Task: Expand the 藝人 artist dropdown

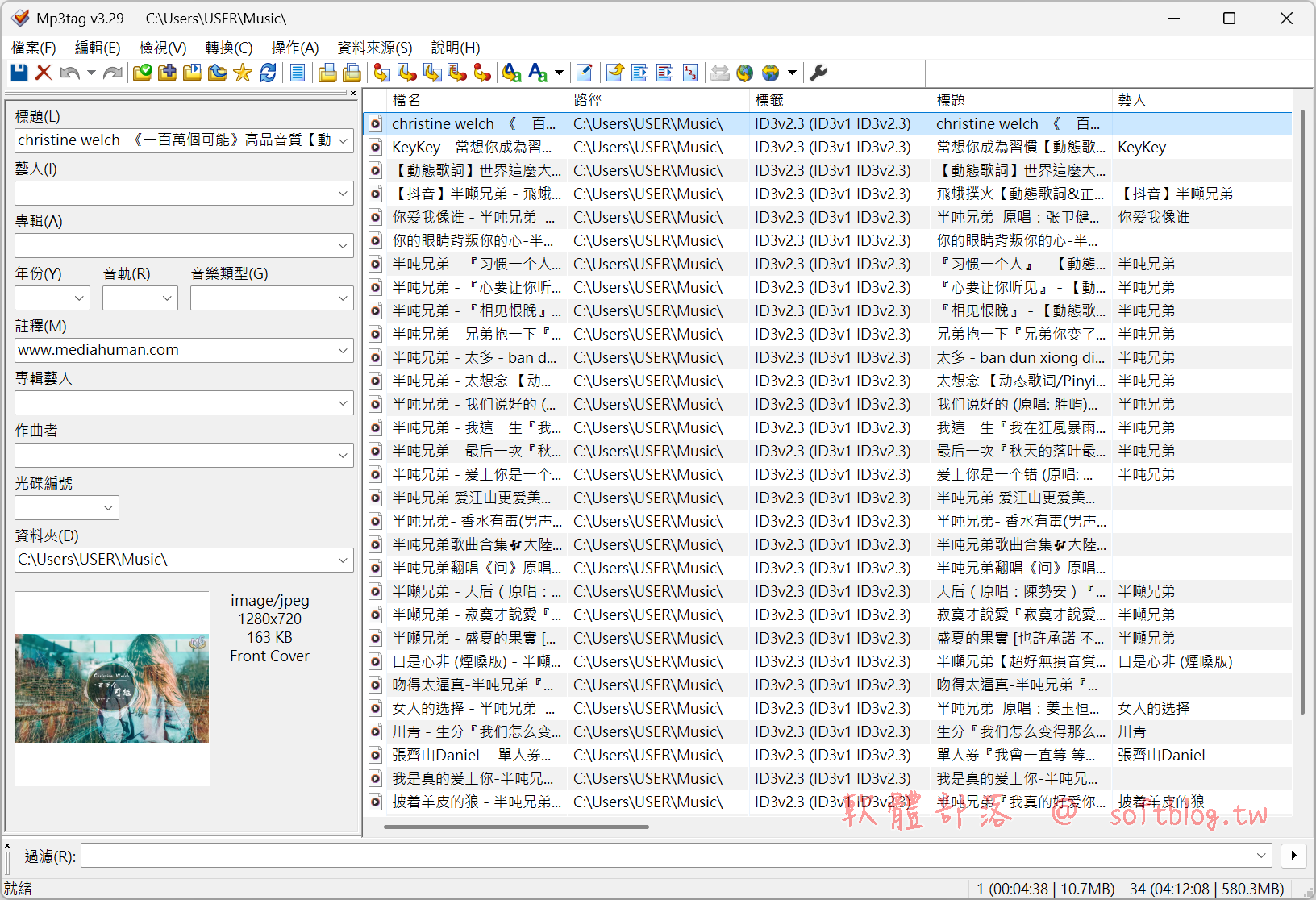Action: [x=344, y=193]
